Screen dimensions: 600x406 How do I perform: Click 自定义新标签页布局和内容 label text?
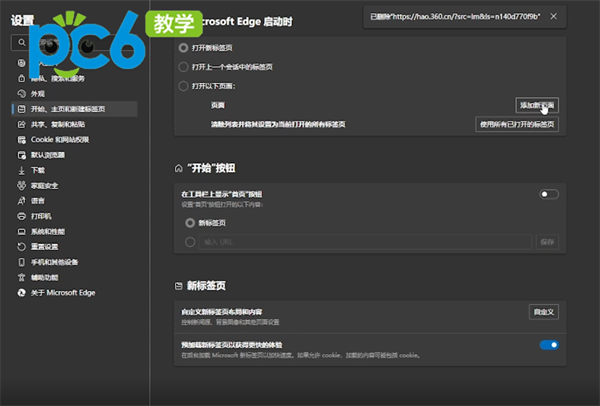click(222, 312)
